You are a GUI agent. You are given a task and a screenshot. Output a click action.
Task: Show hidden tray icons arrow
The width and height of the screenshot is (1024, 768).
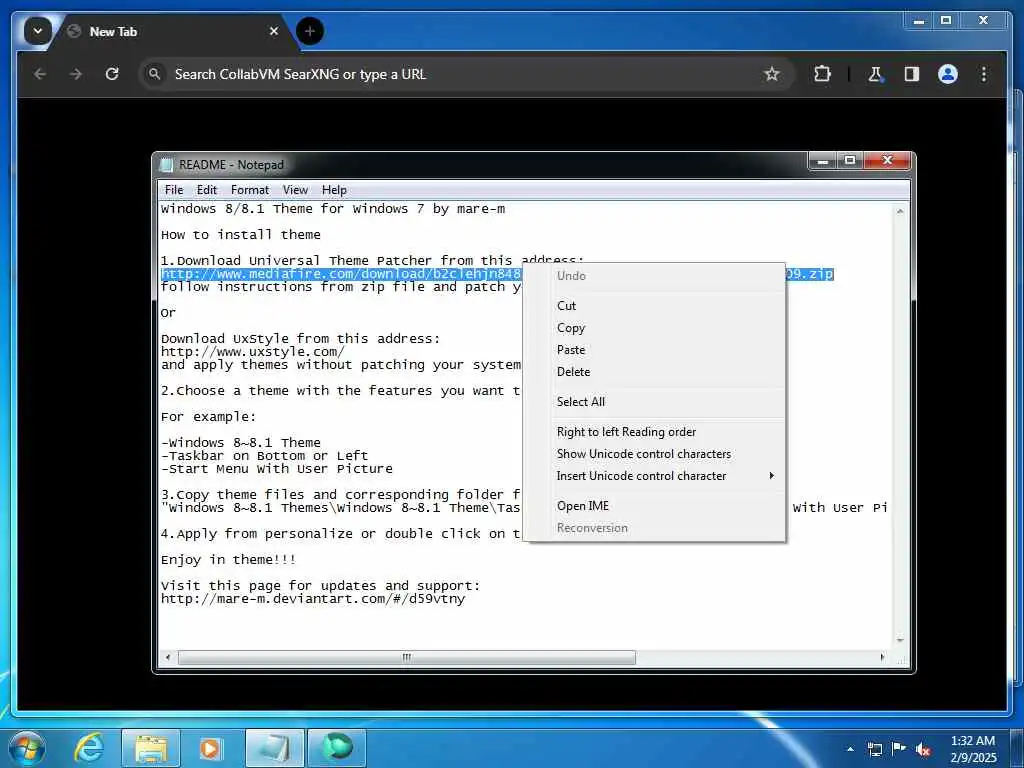click(850, 749)
